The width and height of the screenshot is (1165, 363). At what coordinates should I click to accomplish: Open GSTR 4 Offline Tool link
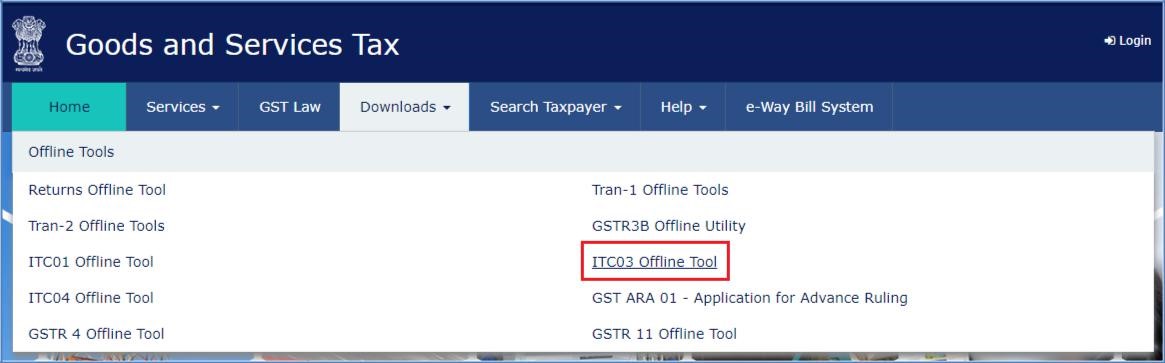[x=97, y=334]
